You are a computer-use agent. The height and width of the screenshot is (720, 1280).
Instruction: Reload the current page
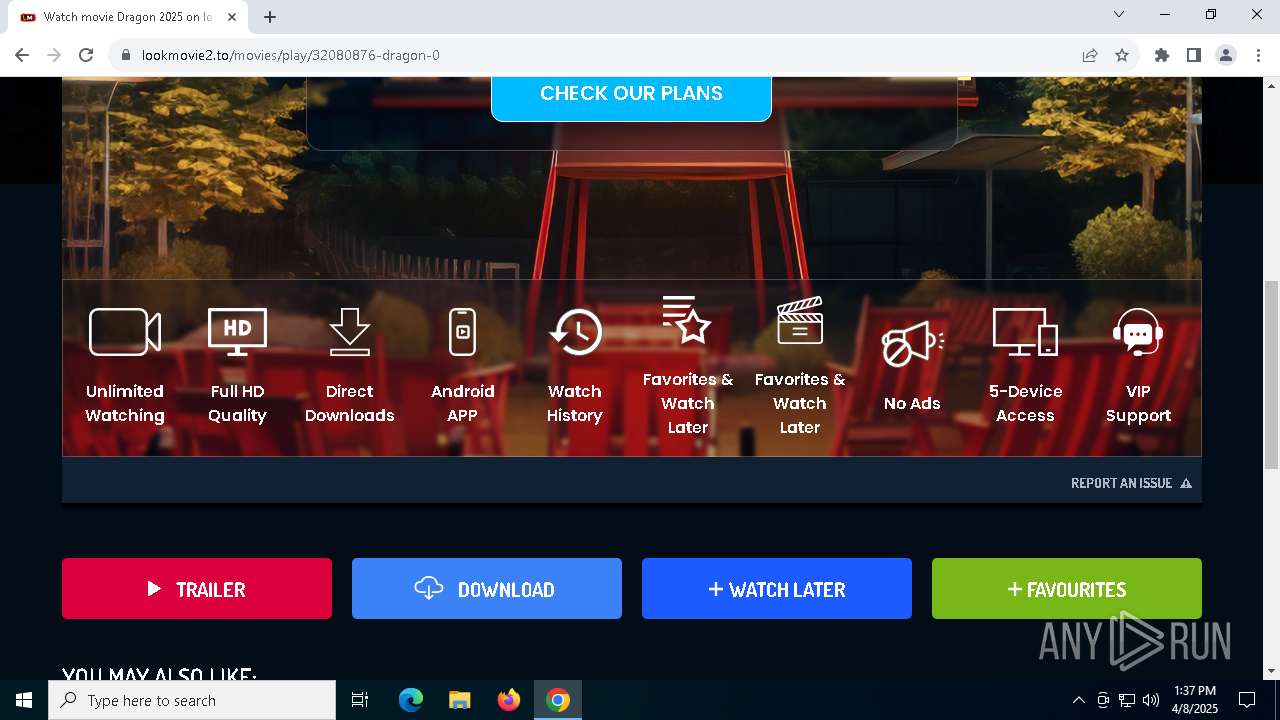(x=86, y=55)
